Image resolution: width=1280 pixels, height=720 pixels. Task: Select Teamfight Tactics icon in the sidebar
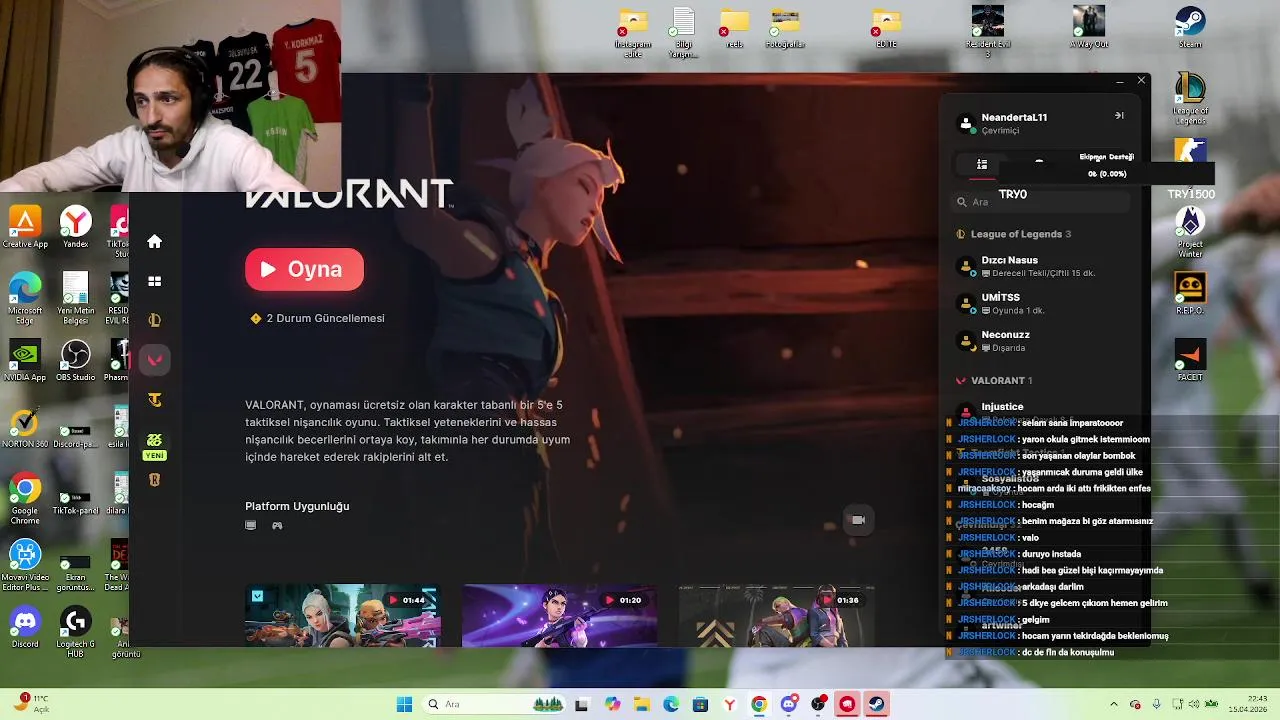click(x=154, y=400)
